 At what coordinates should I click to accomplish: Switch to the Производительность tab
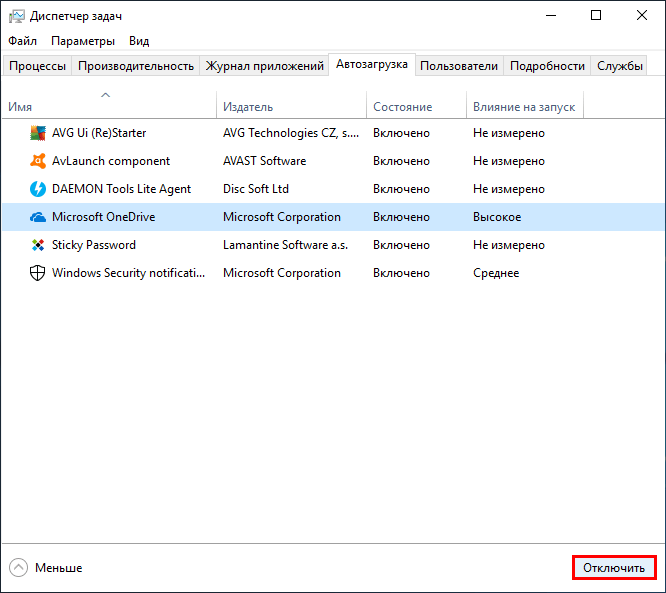click(136, 66)
